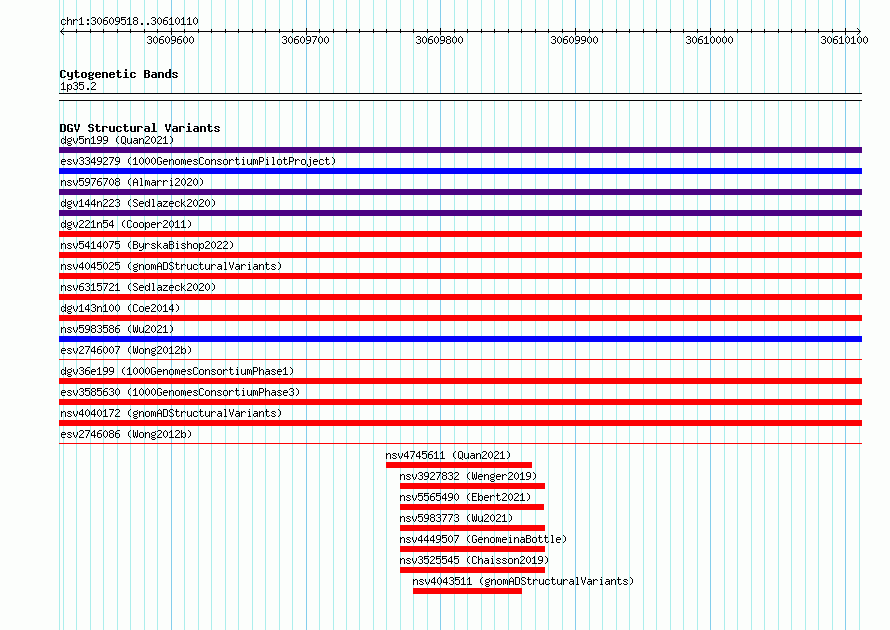Click ruler position 30610000

click(x=710, y=40)
